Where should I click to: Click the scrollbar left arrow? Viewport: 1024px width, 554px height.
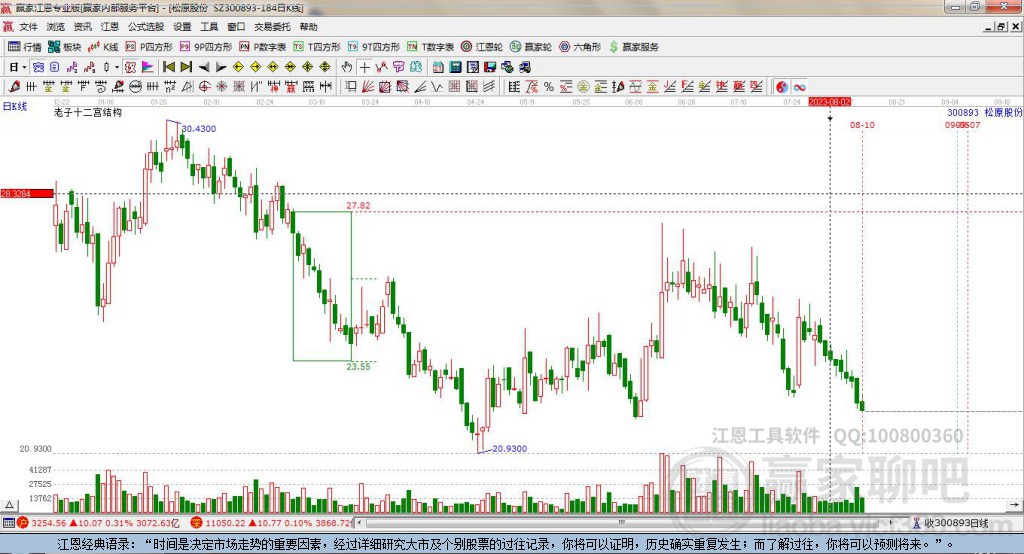pyautogui.click(x=359, y=523)
